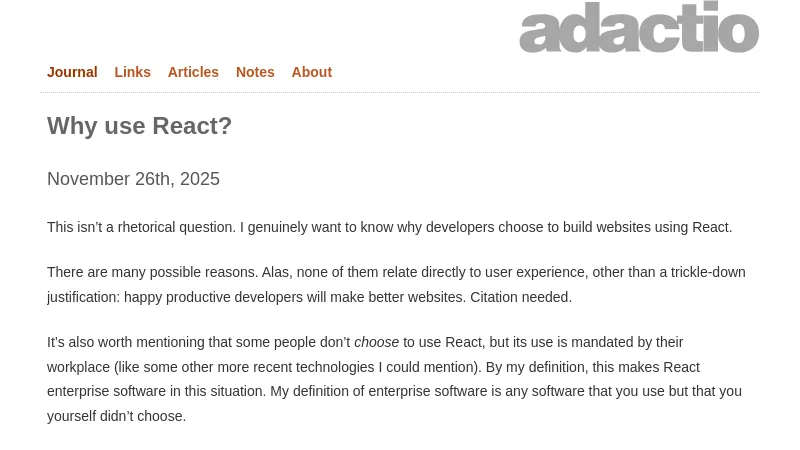Screen dimensions: 800x450
Task: Open the About page link
Action: (x=311, y=72)
